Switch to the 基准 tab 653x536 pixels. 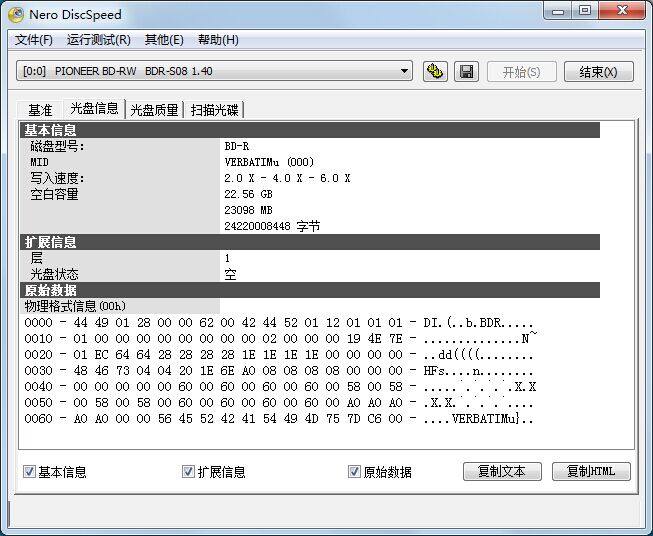pyautogui.click(x=40, y=110)
